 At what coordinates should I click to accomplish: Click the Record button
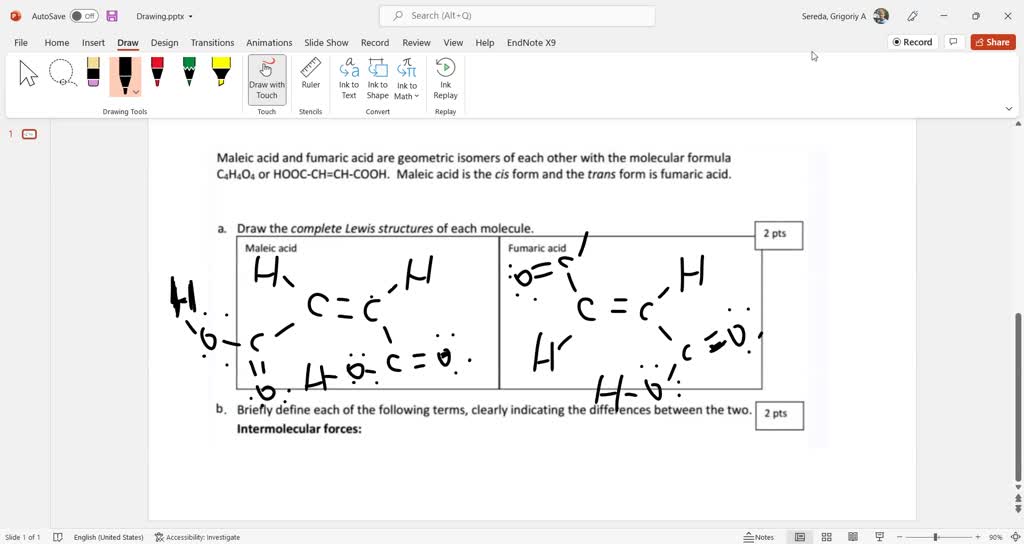[x=912, y=42]
